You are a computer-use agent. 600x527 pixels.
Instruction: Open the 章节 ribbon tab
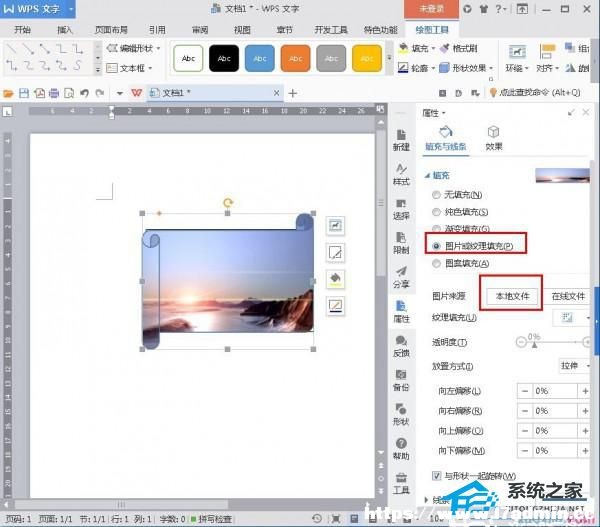coord(284,30)
